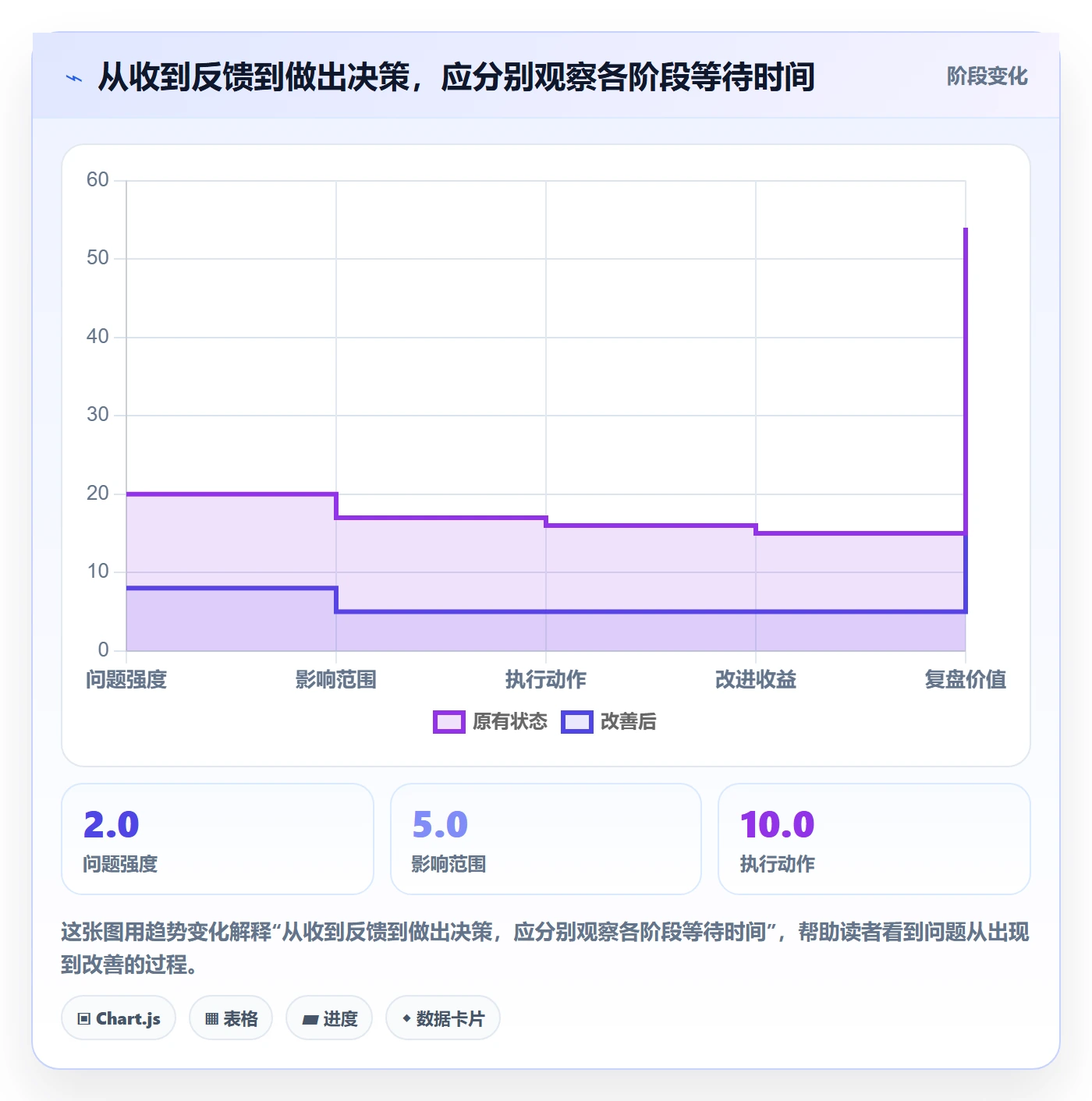Image resolution: width=1092 pixels, height=1101 pixels.
Task: Click the y-axis value 10
Action: click(97, 572)
